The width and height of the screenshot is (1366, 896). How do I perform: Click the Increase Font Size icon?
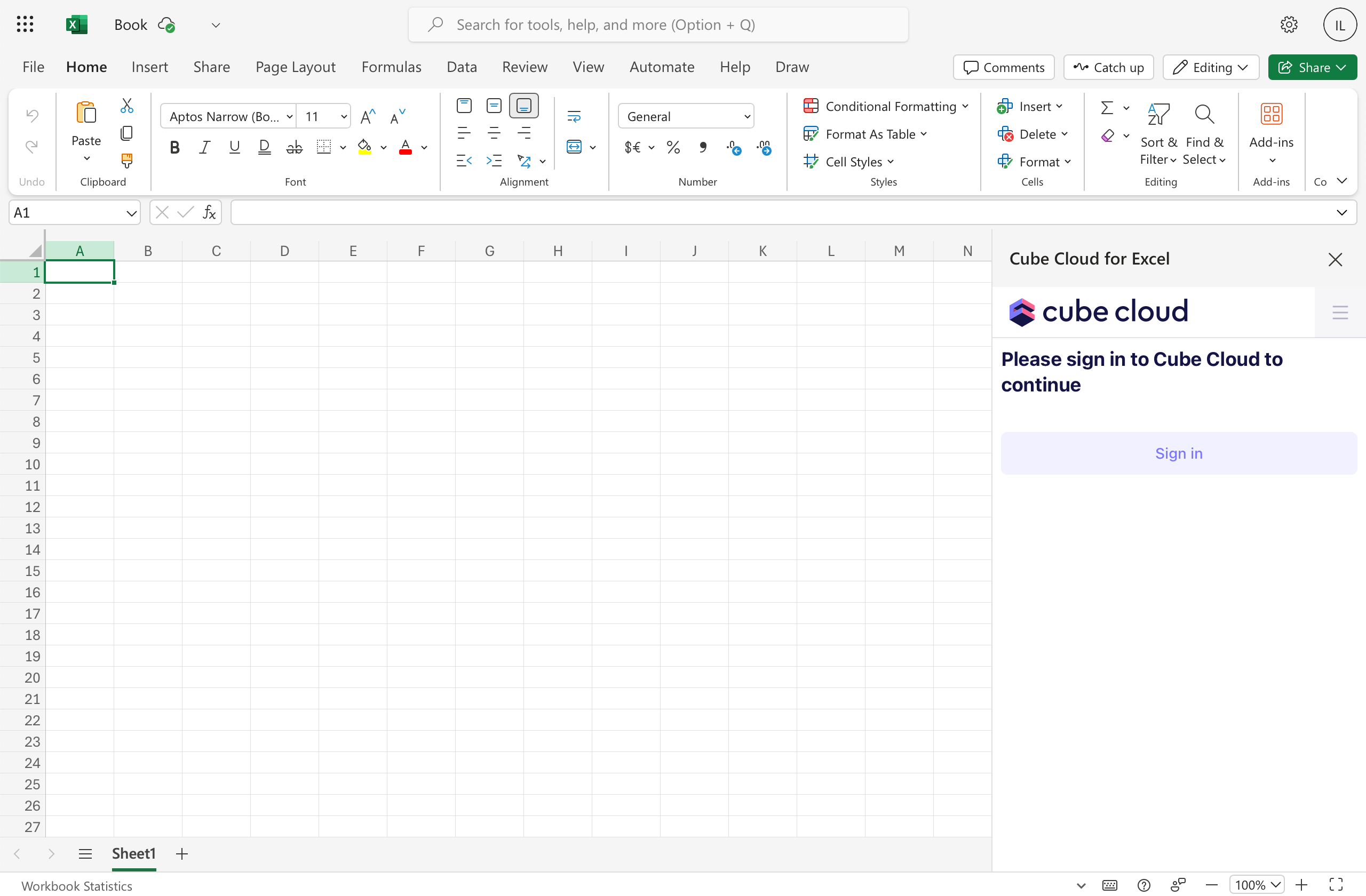tap(367, 116)
